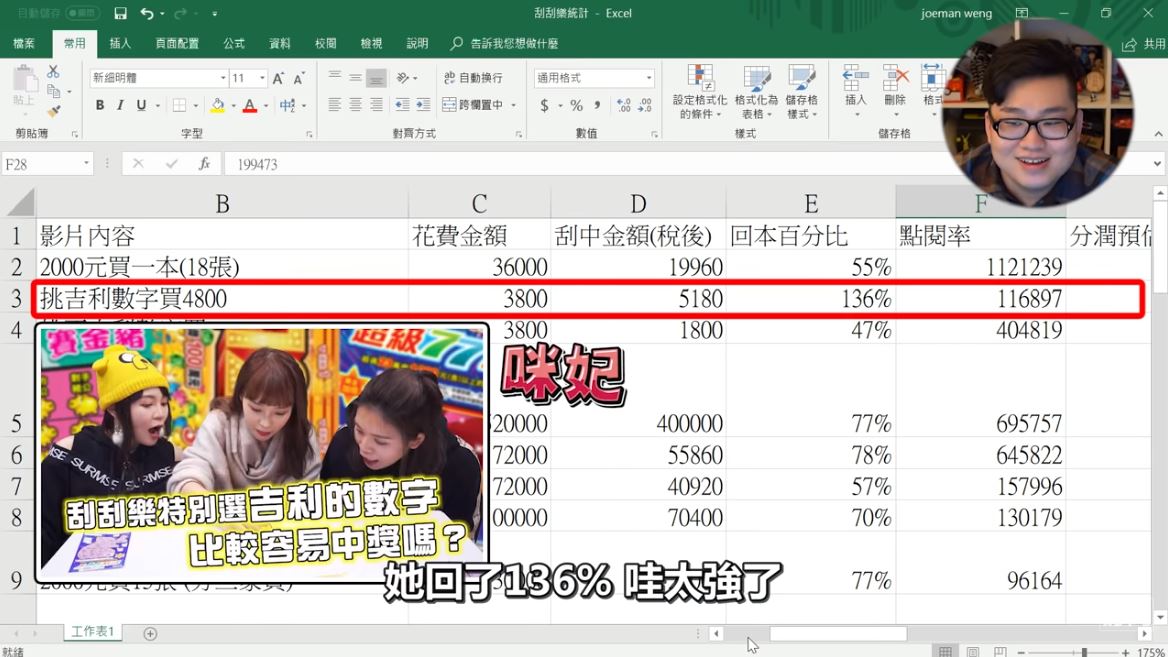Select the 工作表1 sheet tab
1168x657 pixels.
point(93,632)
